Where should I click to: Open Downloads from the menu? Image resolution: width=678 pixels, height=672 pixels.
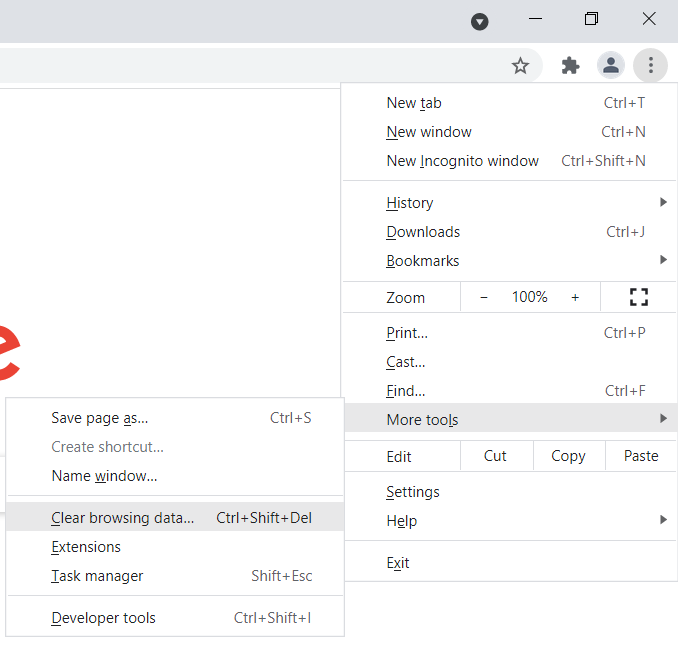click(x=510, y=232)
